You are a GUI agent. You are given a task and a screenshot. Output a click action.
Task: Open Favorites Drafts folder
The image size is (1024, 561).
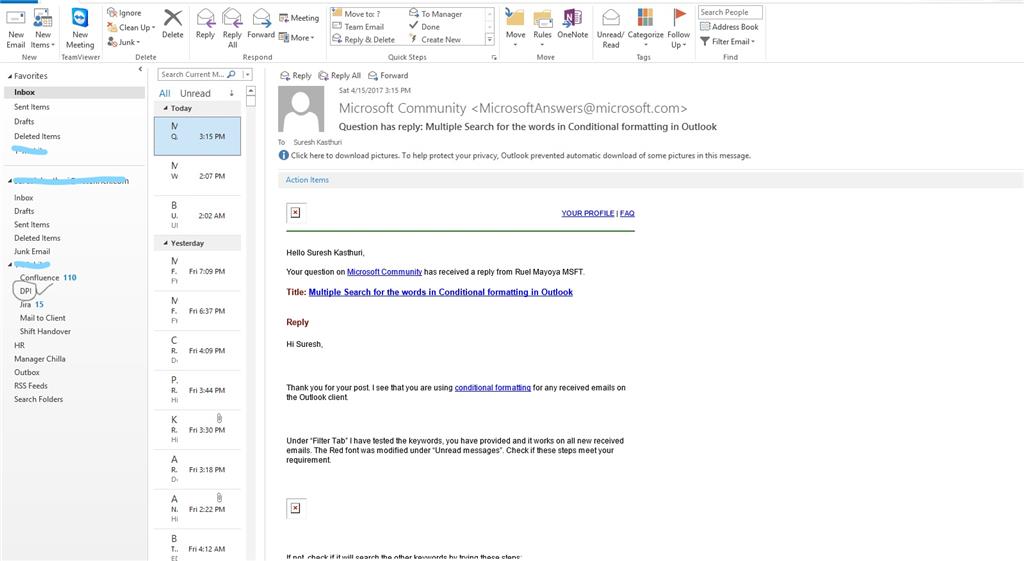[x=24, y=122]
